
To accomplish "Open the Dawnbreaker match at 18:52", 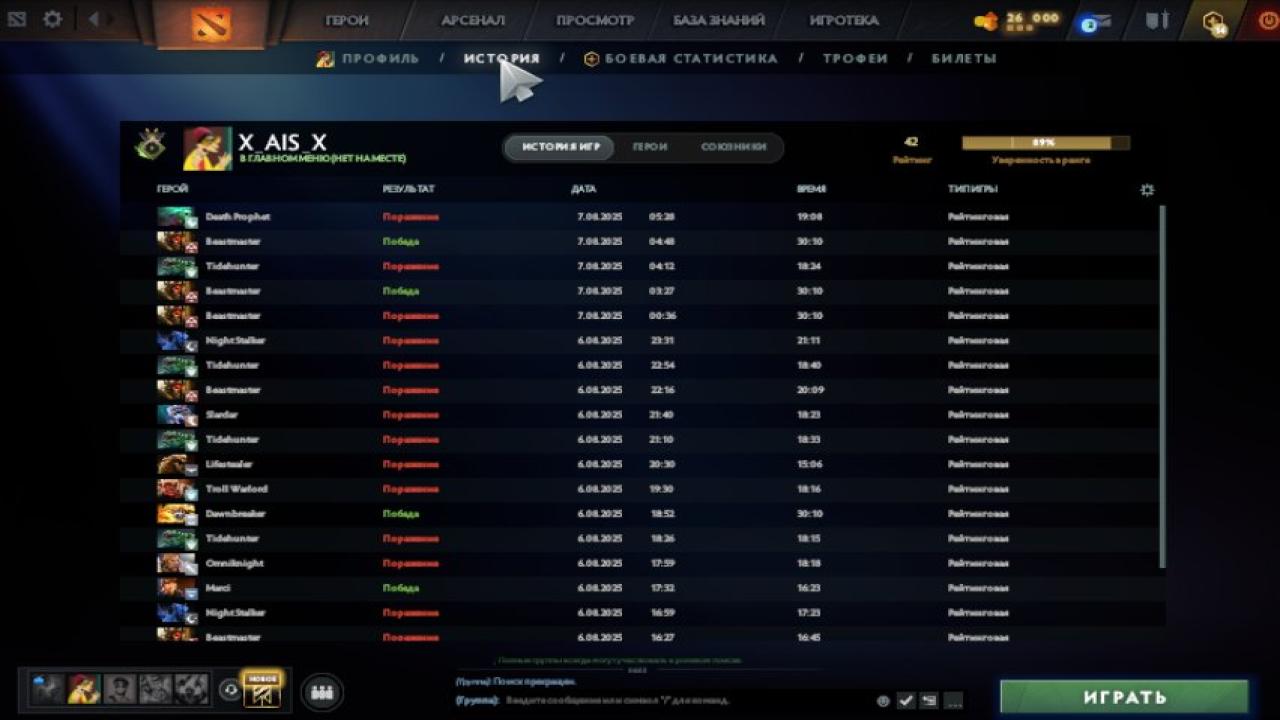I will pos(638,514).
